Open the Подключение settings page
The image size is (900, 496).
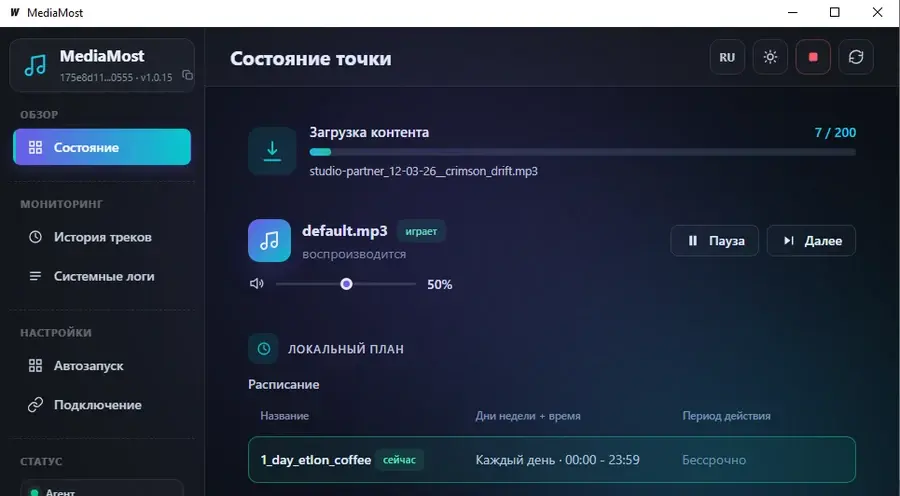pyautogui.click(x=102, y=405)
